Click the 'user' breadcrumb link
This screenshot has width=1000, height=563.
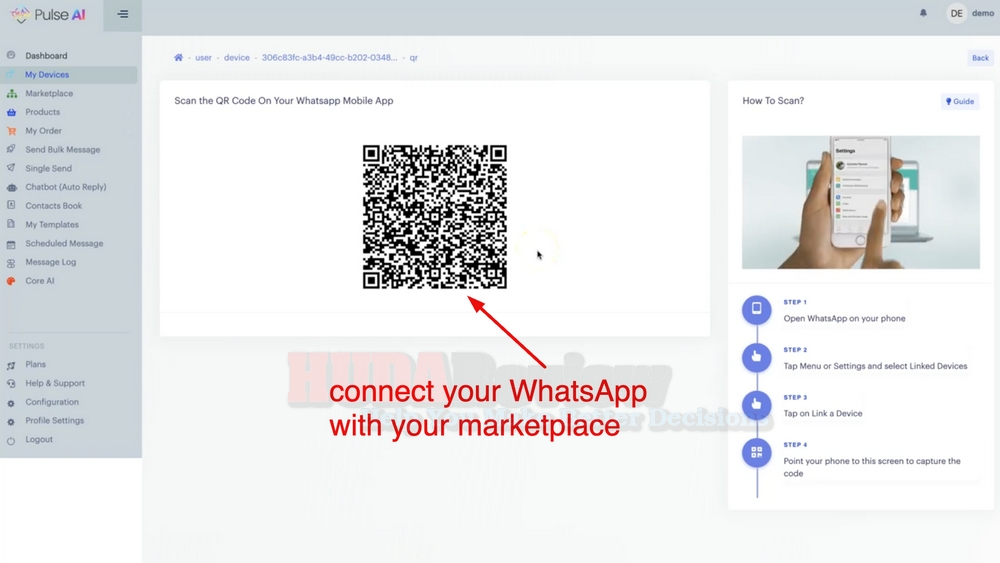click(x=203, y=58)
